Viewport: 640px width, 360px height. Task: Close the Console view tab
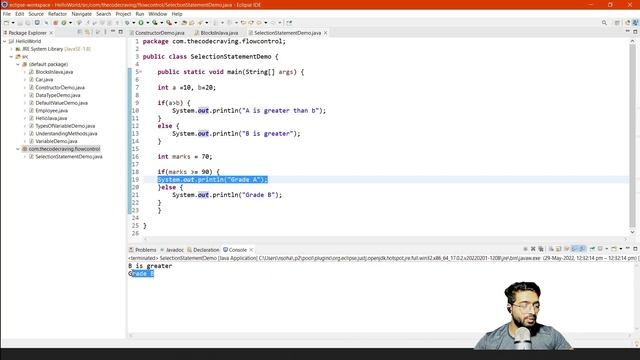click(251, 250)
